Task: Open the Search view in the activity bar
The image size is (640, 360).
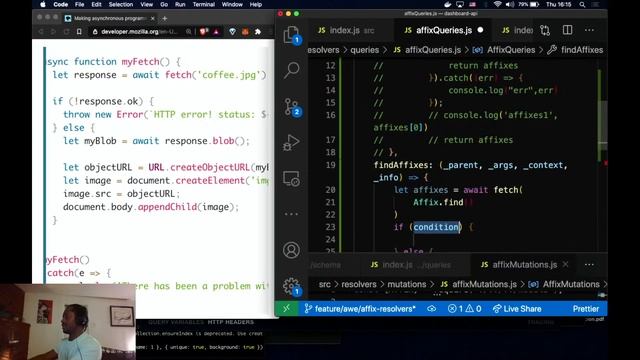Action: (291, 70)
